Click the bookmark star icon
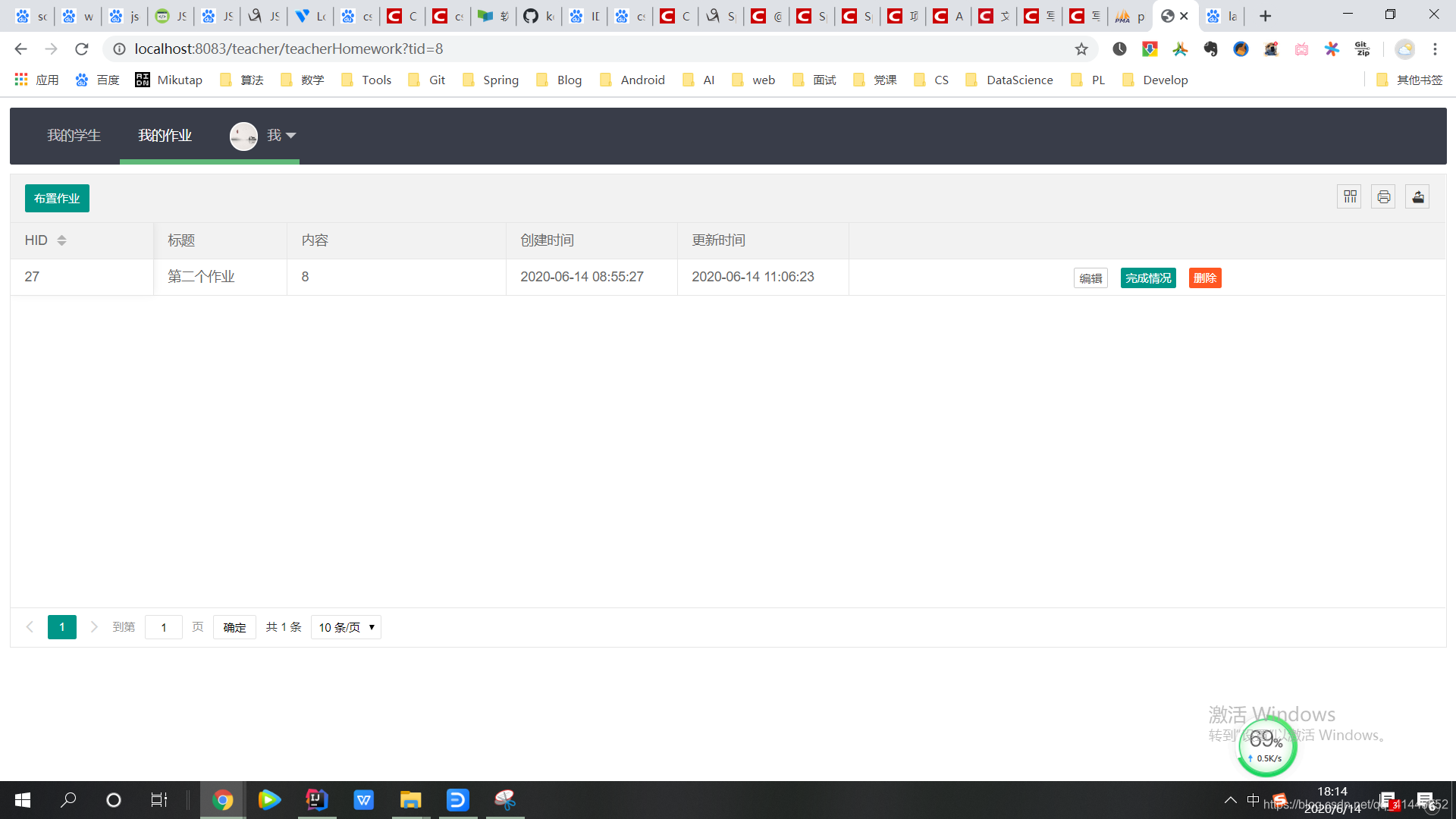Viewport: 1456px width, 819px height. [1081, 49]
